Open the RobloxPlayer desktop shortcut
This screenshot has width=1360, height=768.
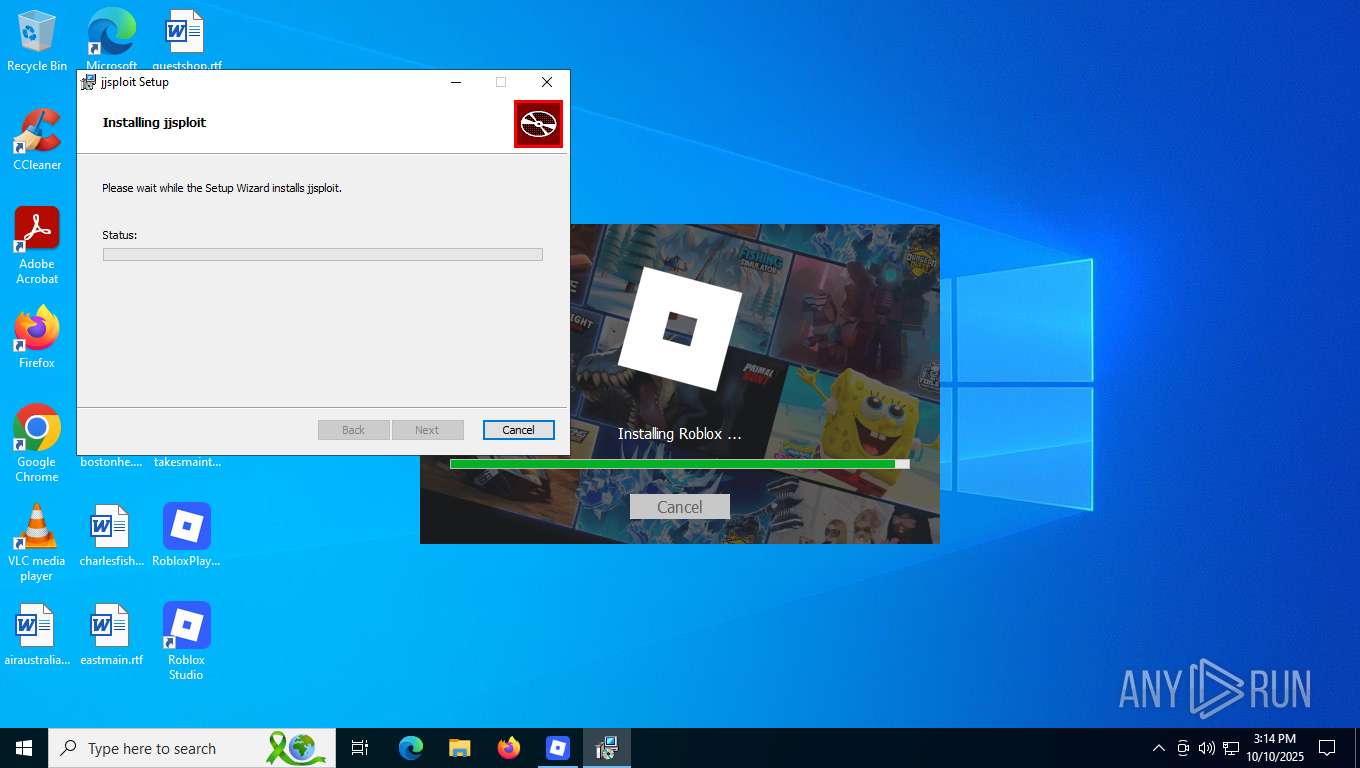[x=186, y=535]
